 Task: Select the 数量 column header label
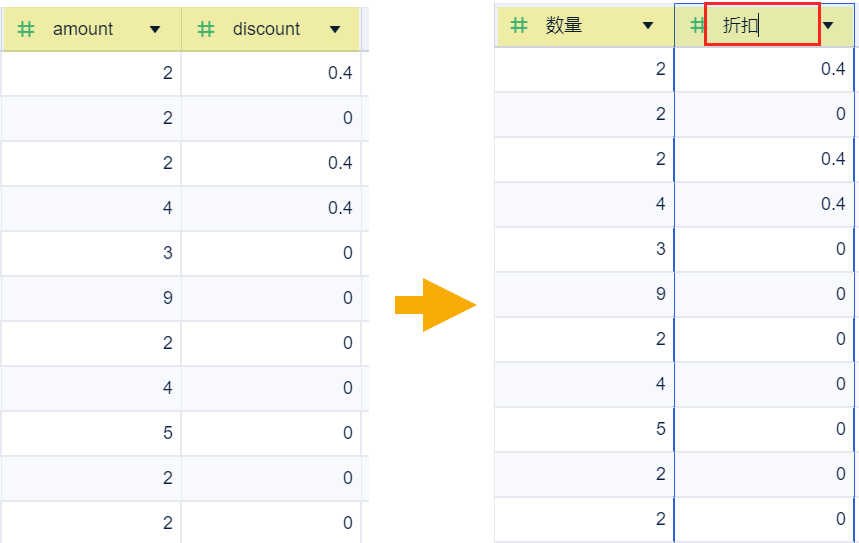[564, 26]
